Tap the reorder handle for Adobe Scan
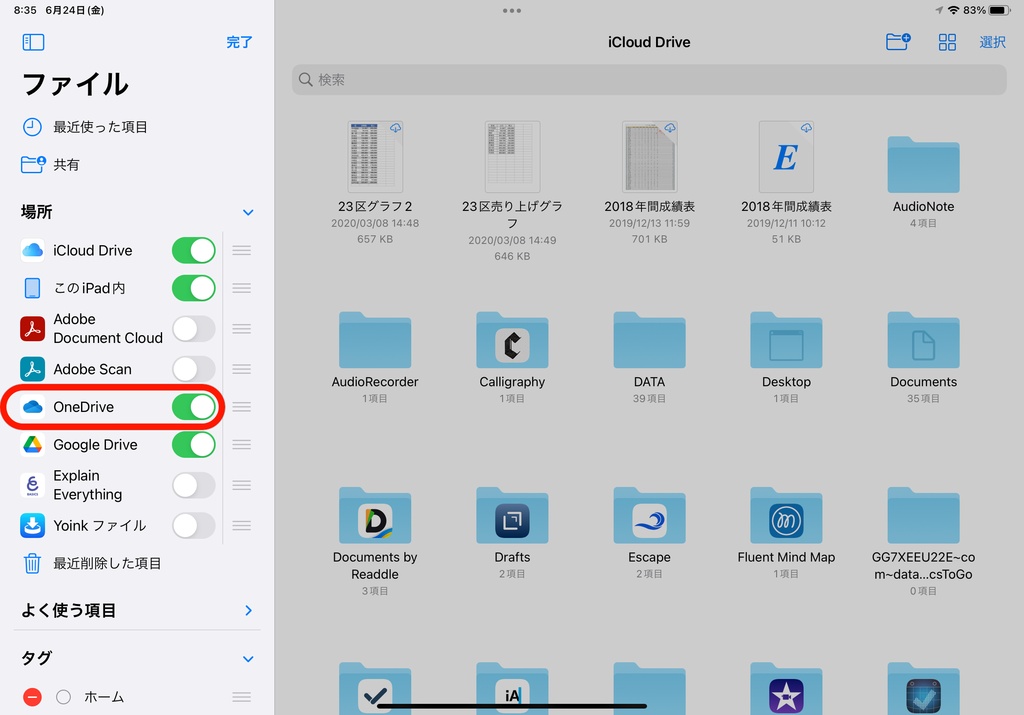Viewport: 1024px width, 715px height. pos(242,369)
